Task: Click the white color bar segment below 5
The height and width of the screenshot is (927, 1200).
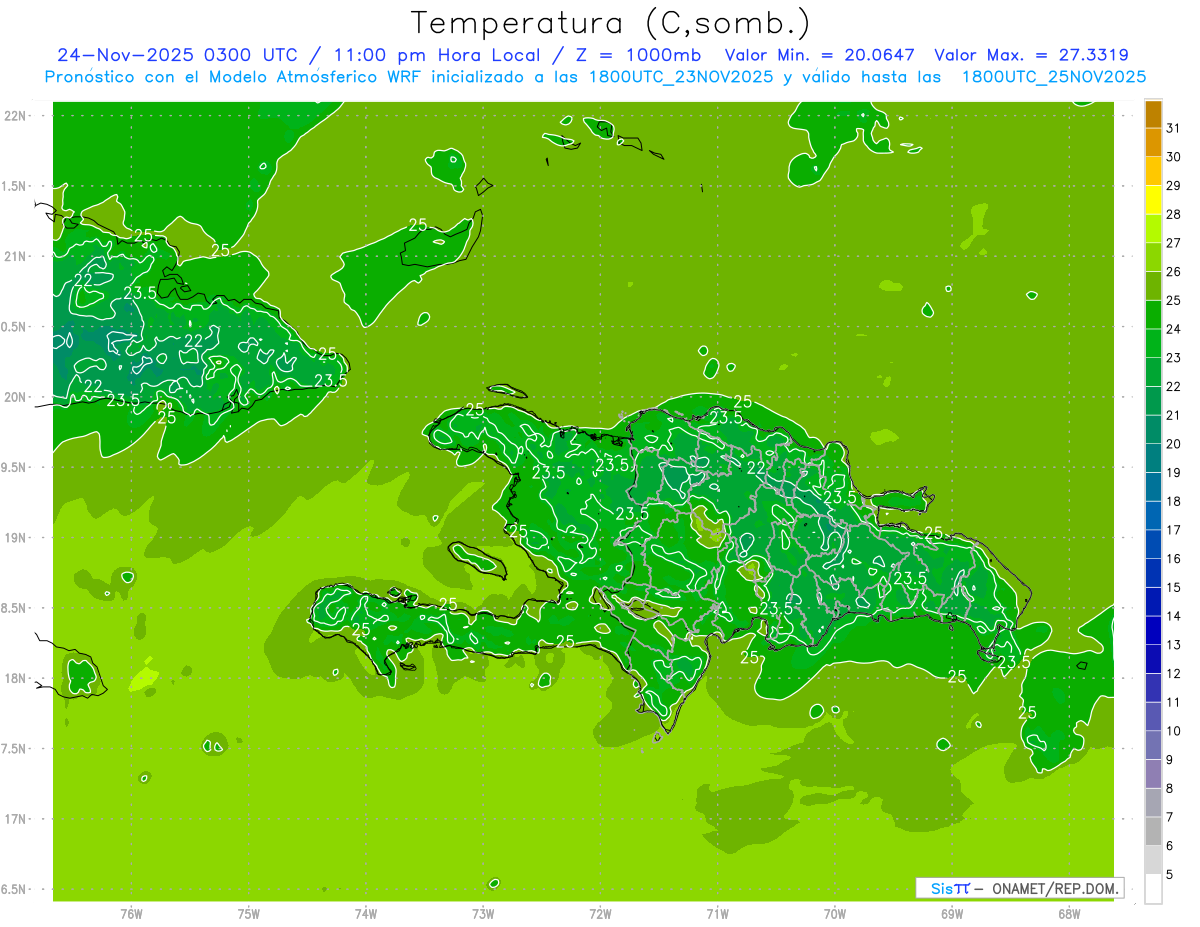Action: (x=1153, y=889)
